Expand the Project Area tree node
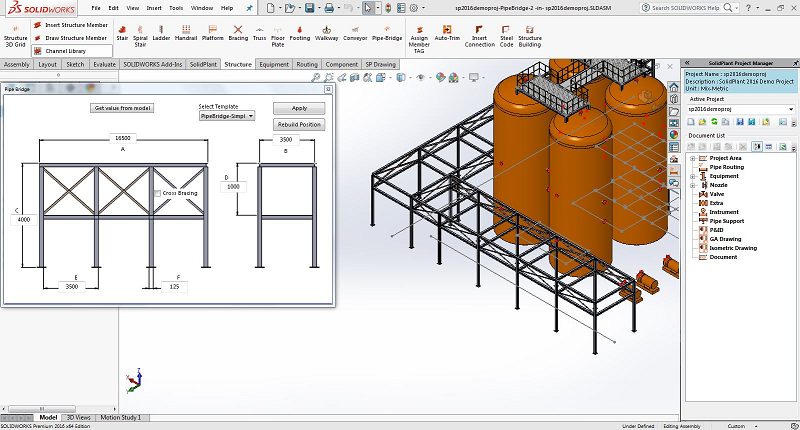This screenshot has width=800, height=430. (692, 158)
